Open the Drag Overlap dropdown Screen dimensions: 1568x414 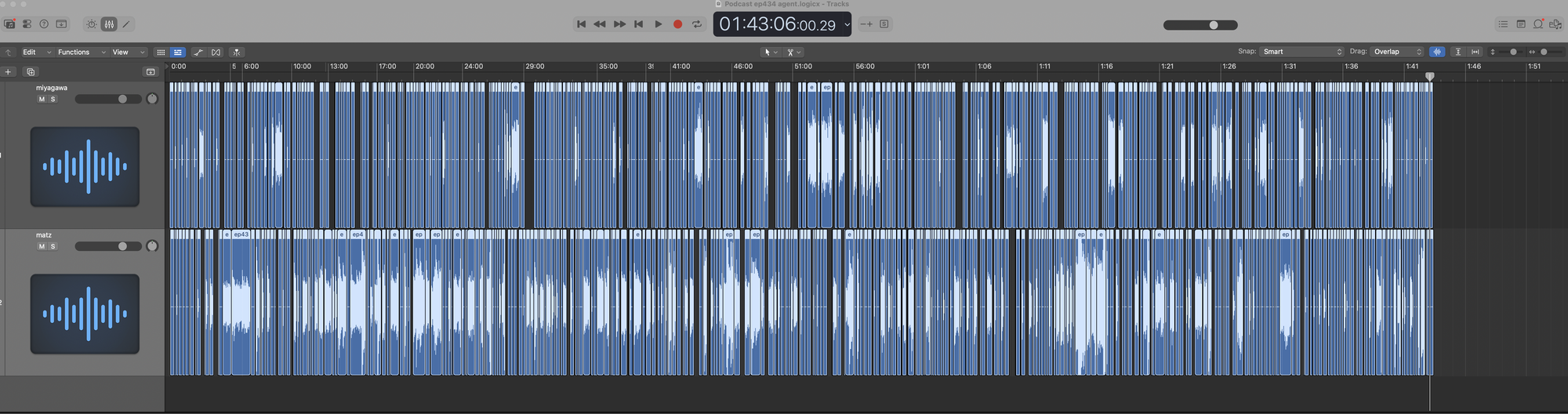pyautogui.click(x=1397, y=52)
